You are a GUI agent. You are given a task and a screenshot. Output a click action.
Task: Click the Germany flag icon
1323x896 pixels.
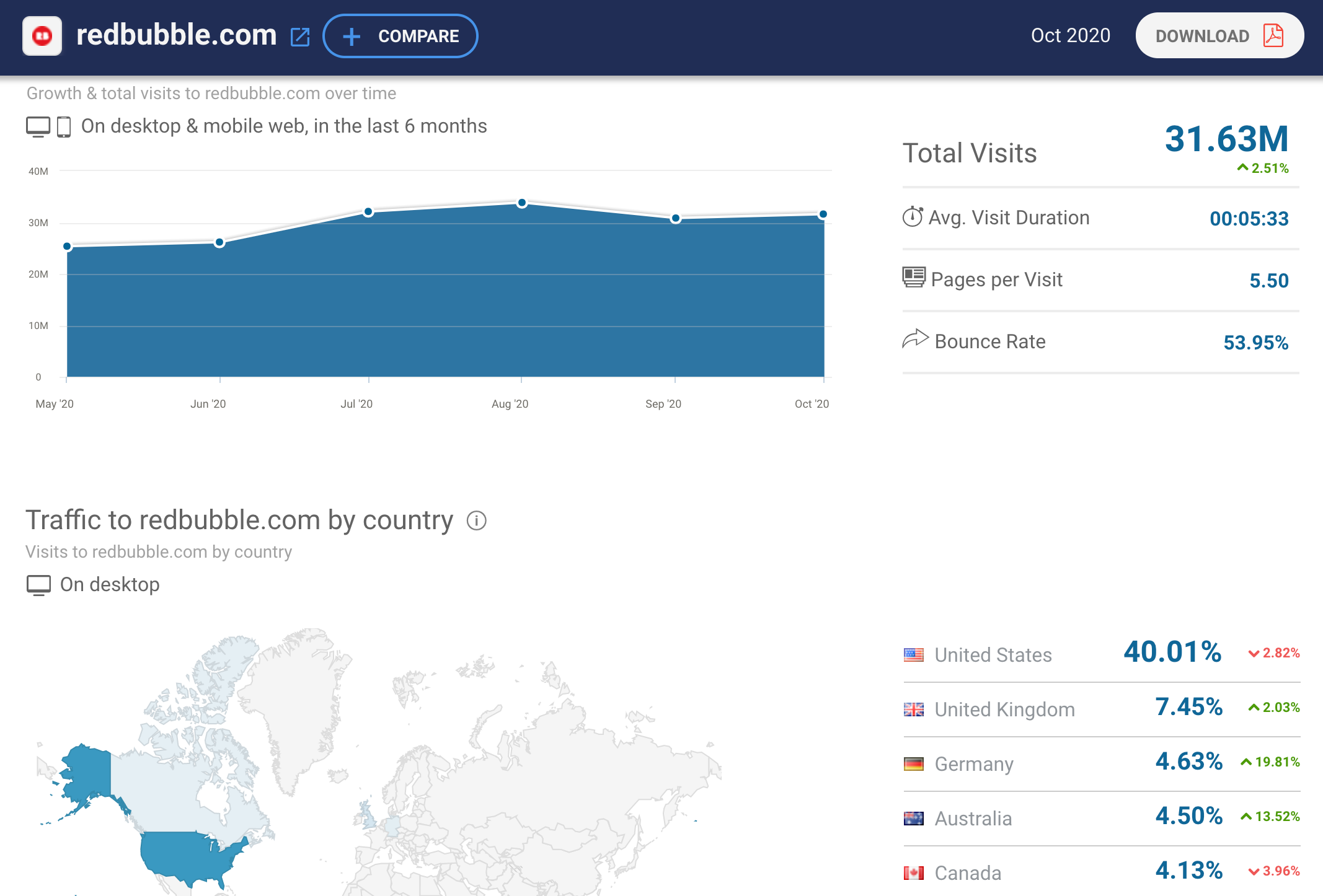point(914,764)
